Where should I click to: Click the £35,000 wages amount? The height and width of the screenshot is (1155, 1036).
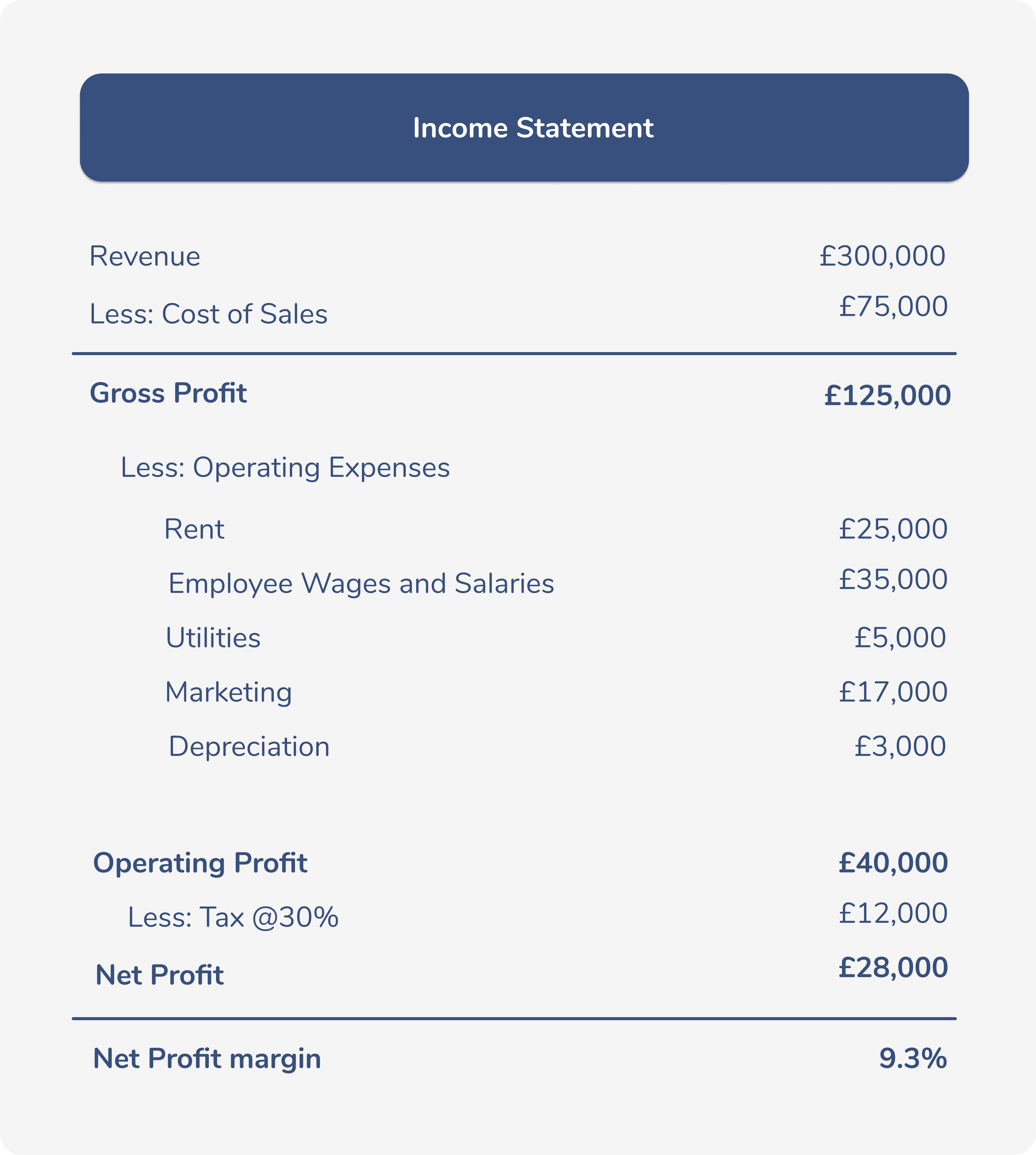pyautogui.click(x=892, y=579)
